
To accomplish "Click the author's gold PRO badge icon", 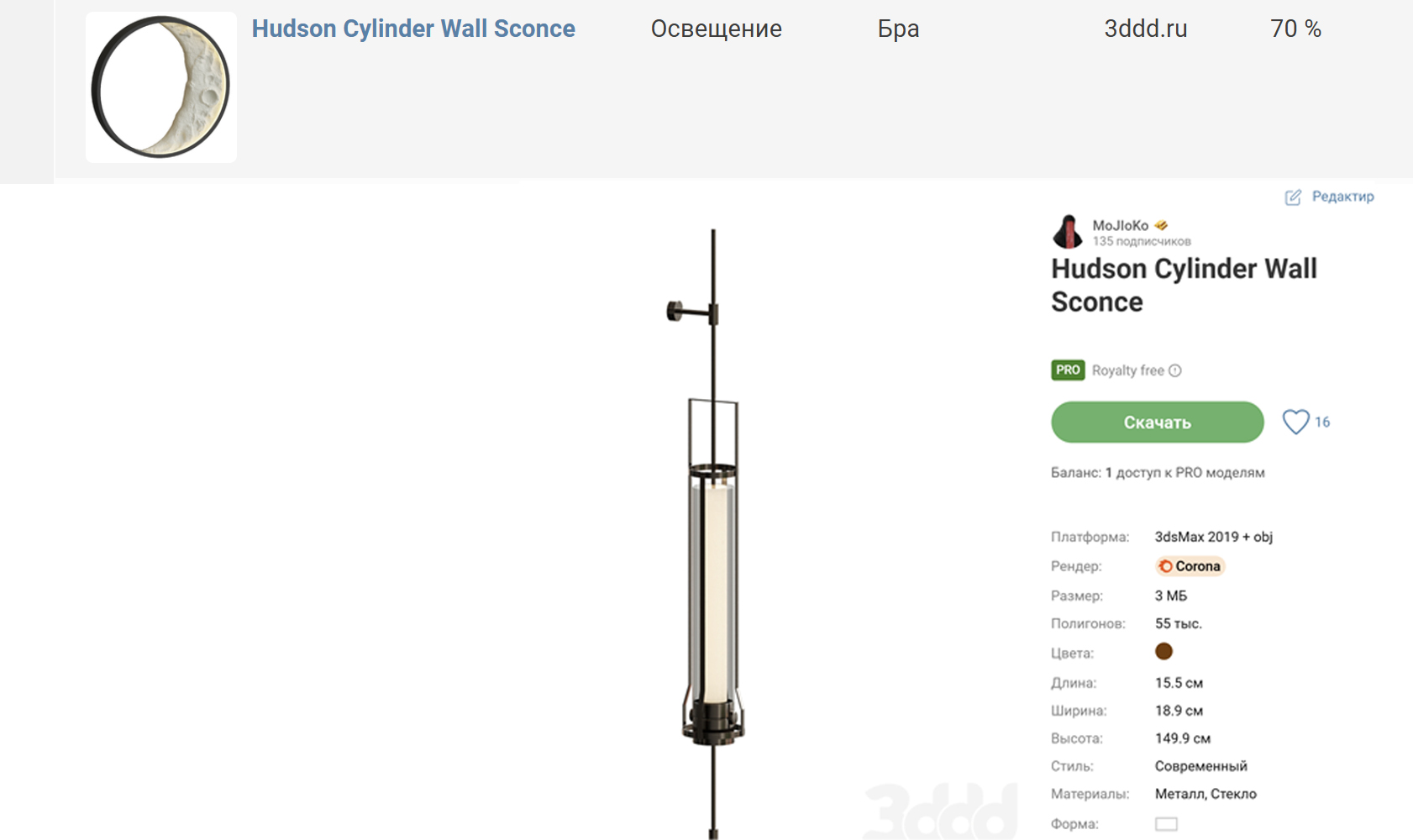I will (x=1161, y=225).
